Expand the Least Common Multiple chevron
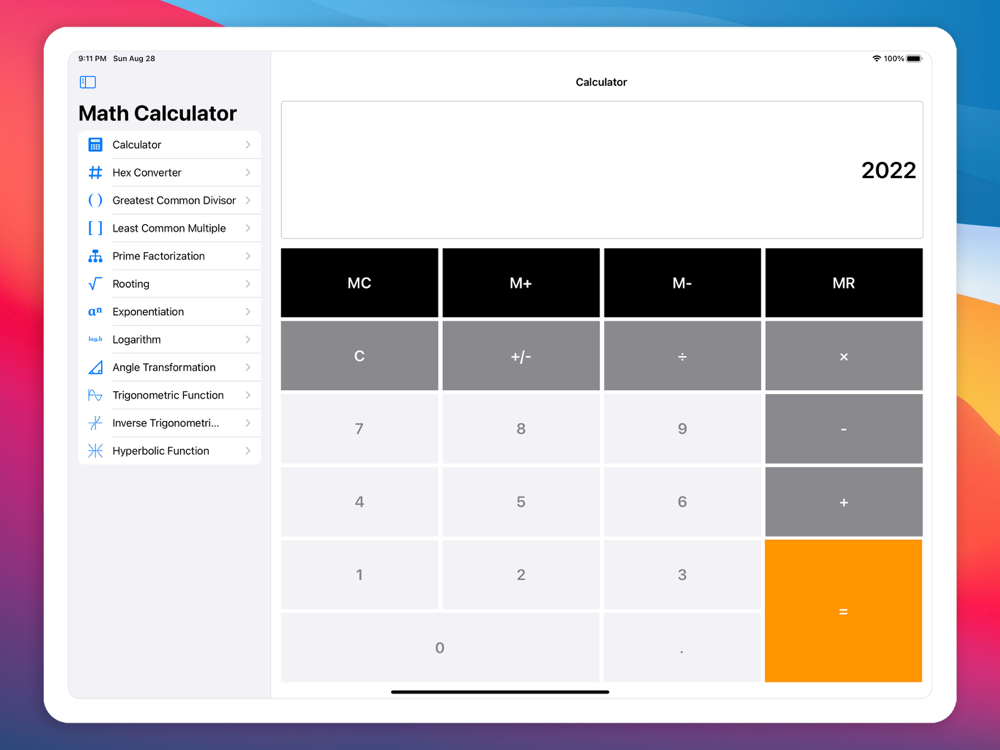Screen dimensions: 1000x750 point(248,228)
